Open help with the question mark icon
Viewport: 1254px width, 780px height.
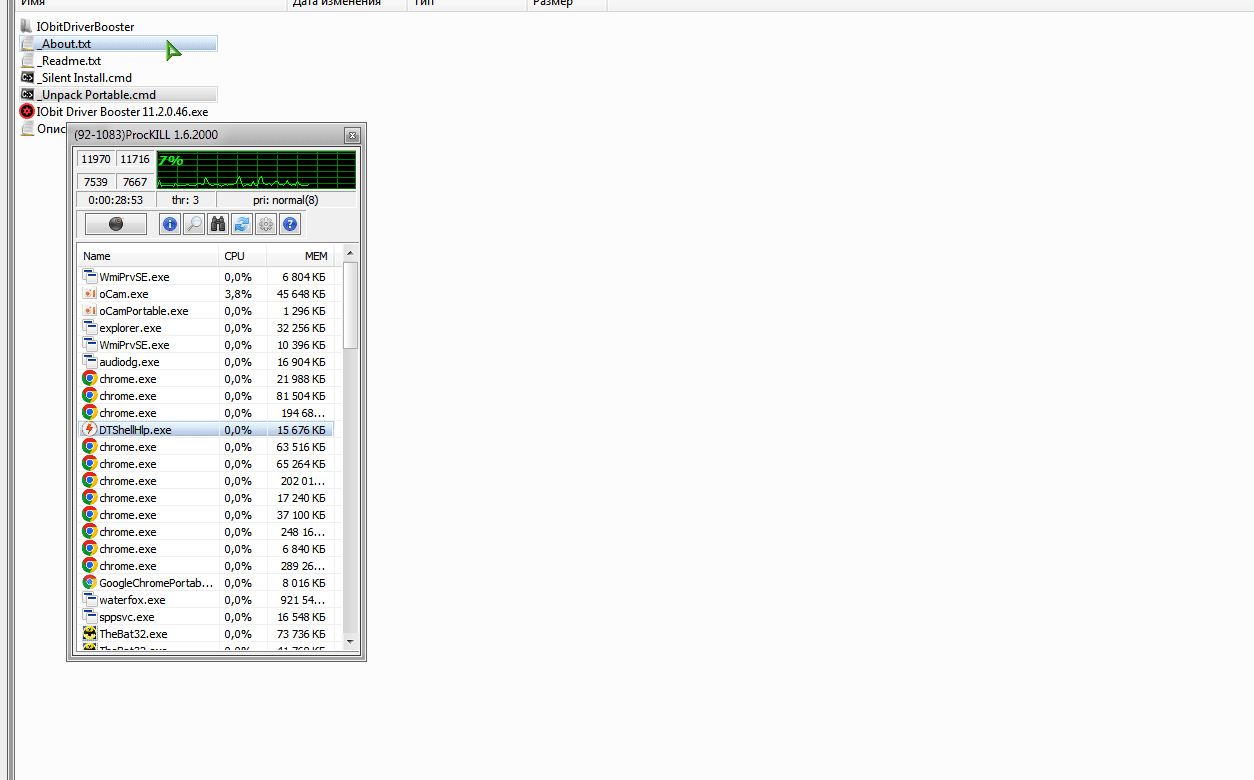coord(290,224)
